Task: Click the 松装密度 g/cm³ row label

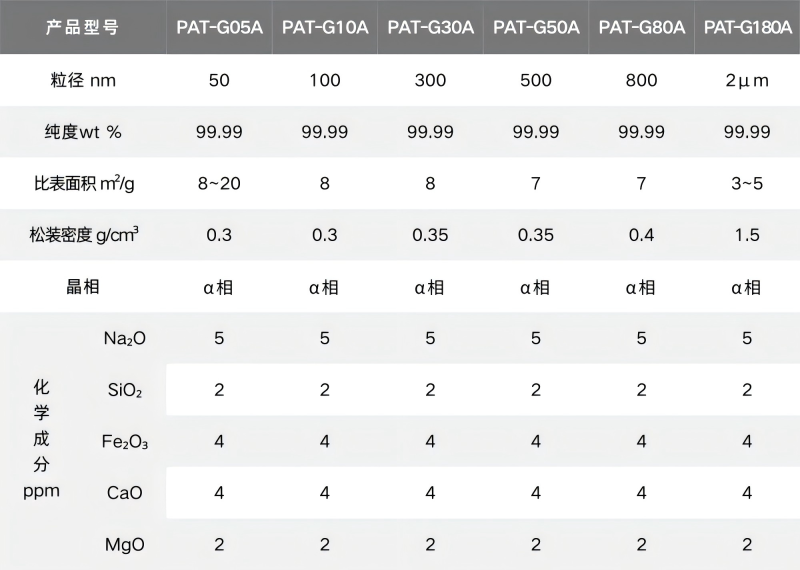Action: 84,236
